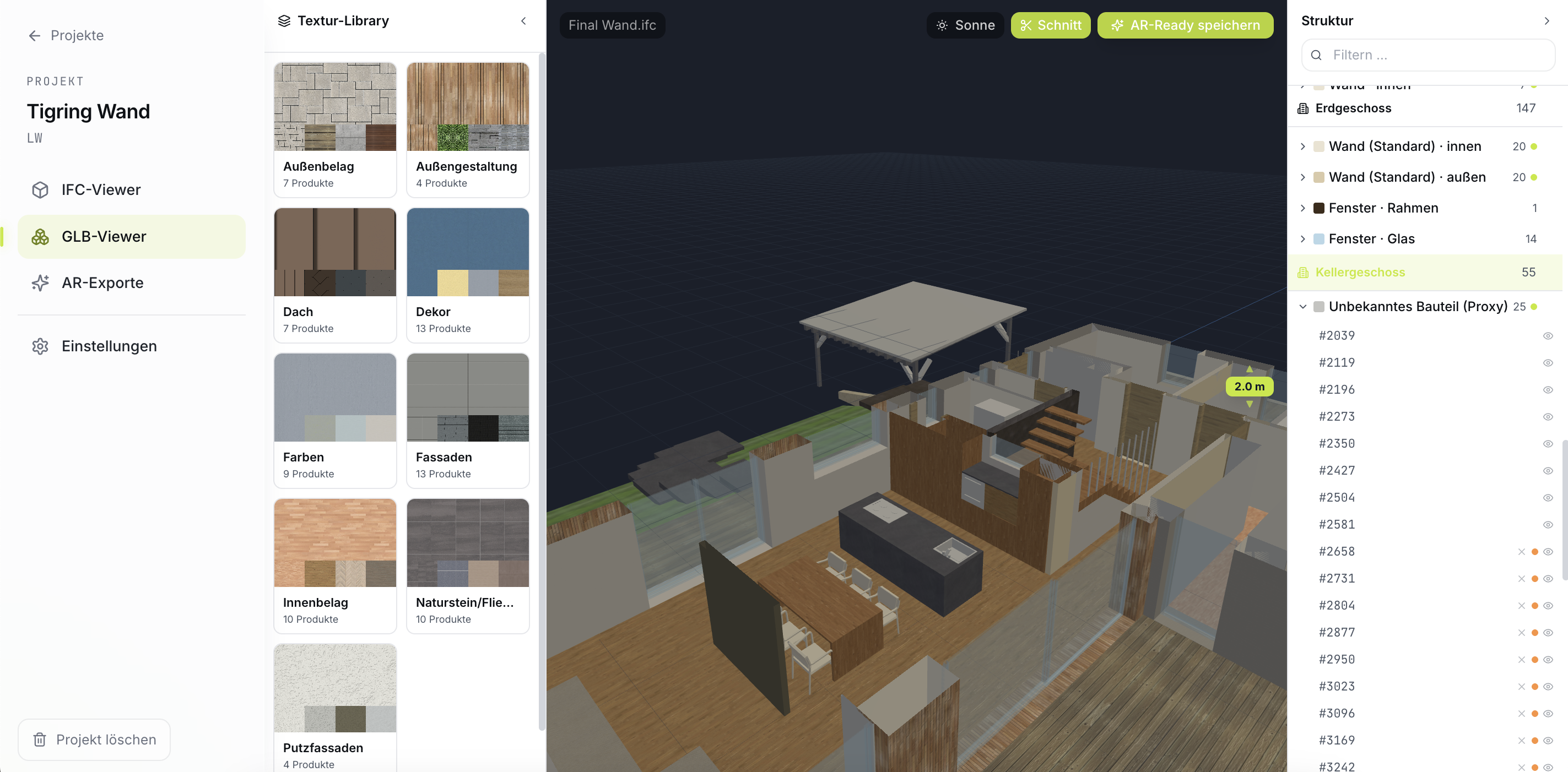
Task: Open the IFC-Viewer cube icon
Action: 40,190
